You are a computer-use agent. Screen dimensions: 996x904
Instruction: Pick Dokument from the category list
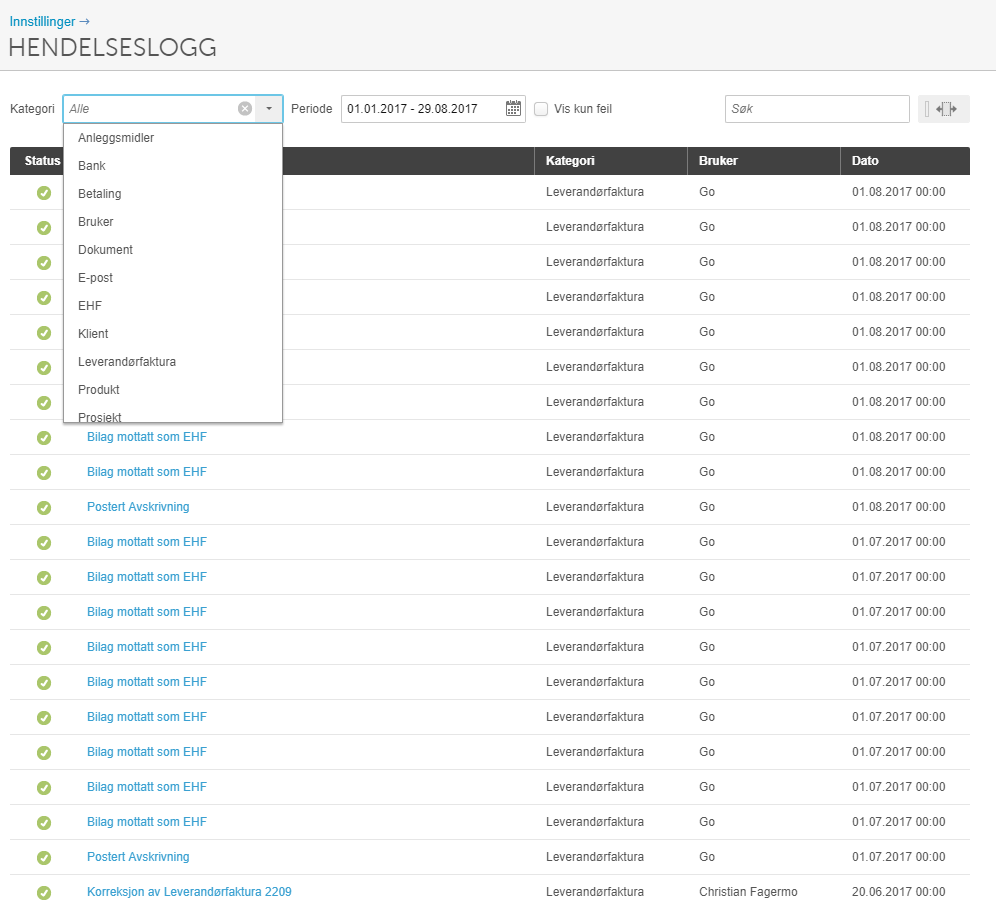pyautogui.click(x=173, y=250)
